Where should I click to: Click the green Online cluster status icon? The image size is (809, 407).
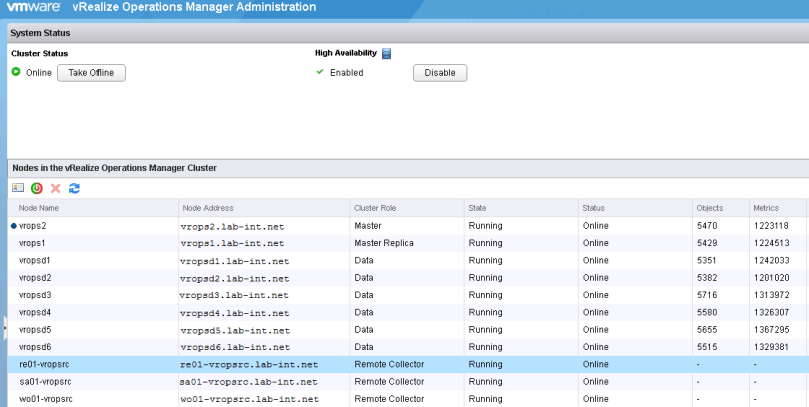pyautogui.click(x=16, y=72)
